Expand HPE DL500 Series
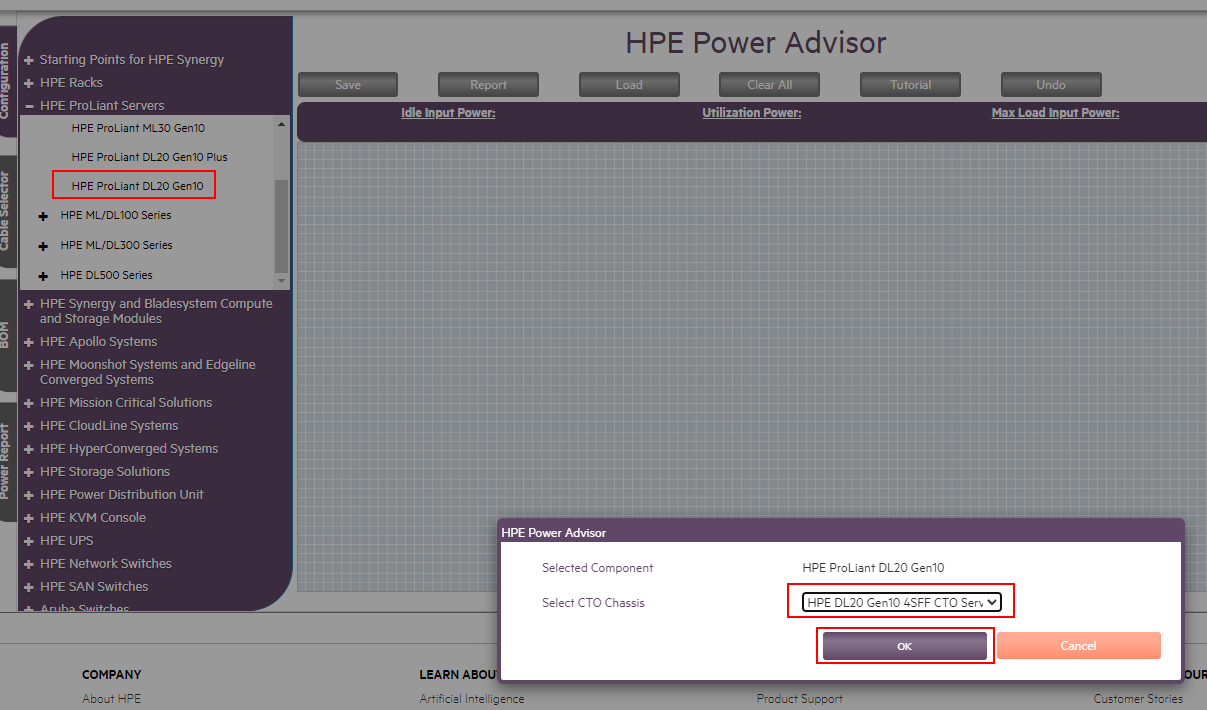This screenshot has height=710, width=1207. [x=43, y=276]
